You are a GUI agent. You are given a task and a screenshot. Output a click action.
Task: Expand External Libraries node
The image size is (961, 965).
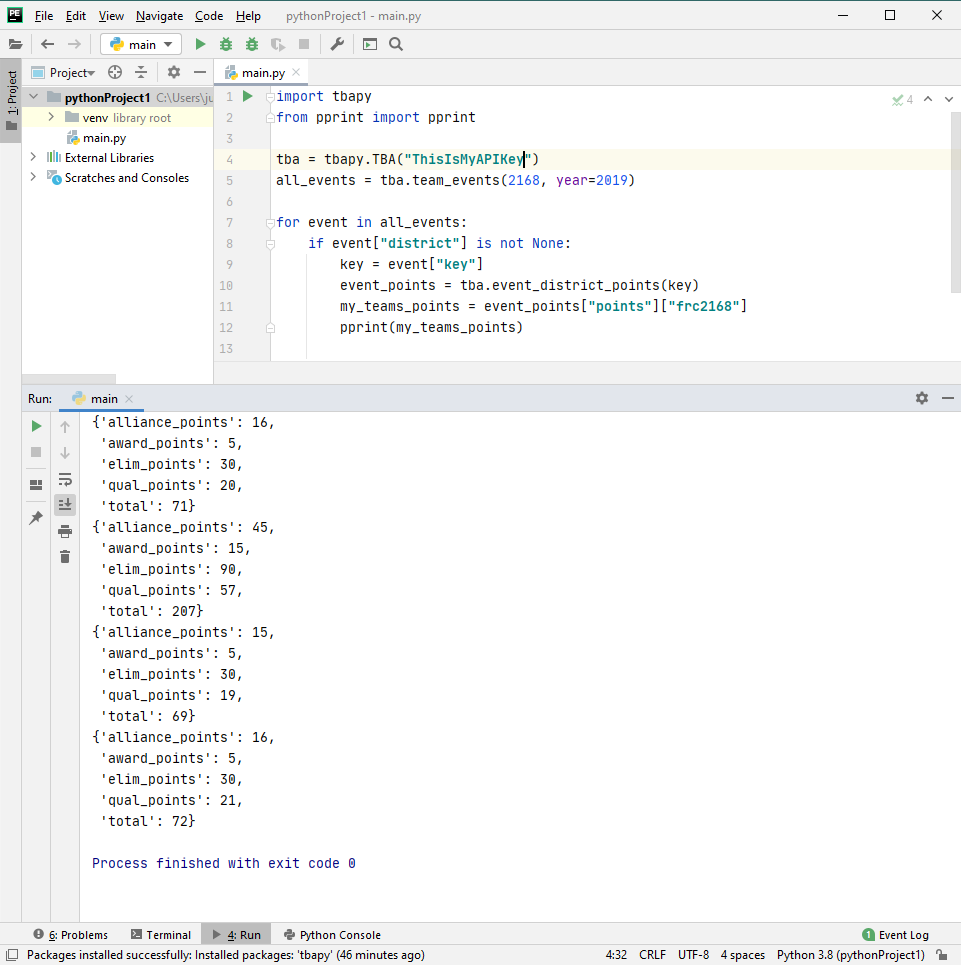click(33, 158)
